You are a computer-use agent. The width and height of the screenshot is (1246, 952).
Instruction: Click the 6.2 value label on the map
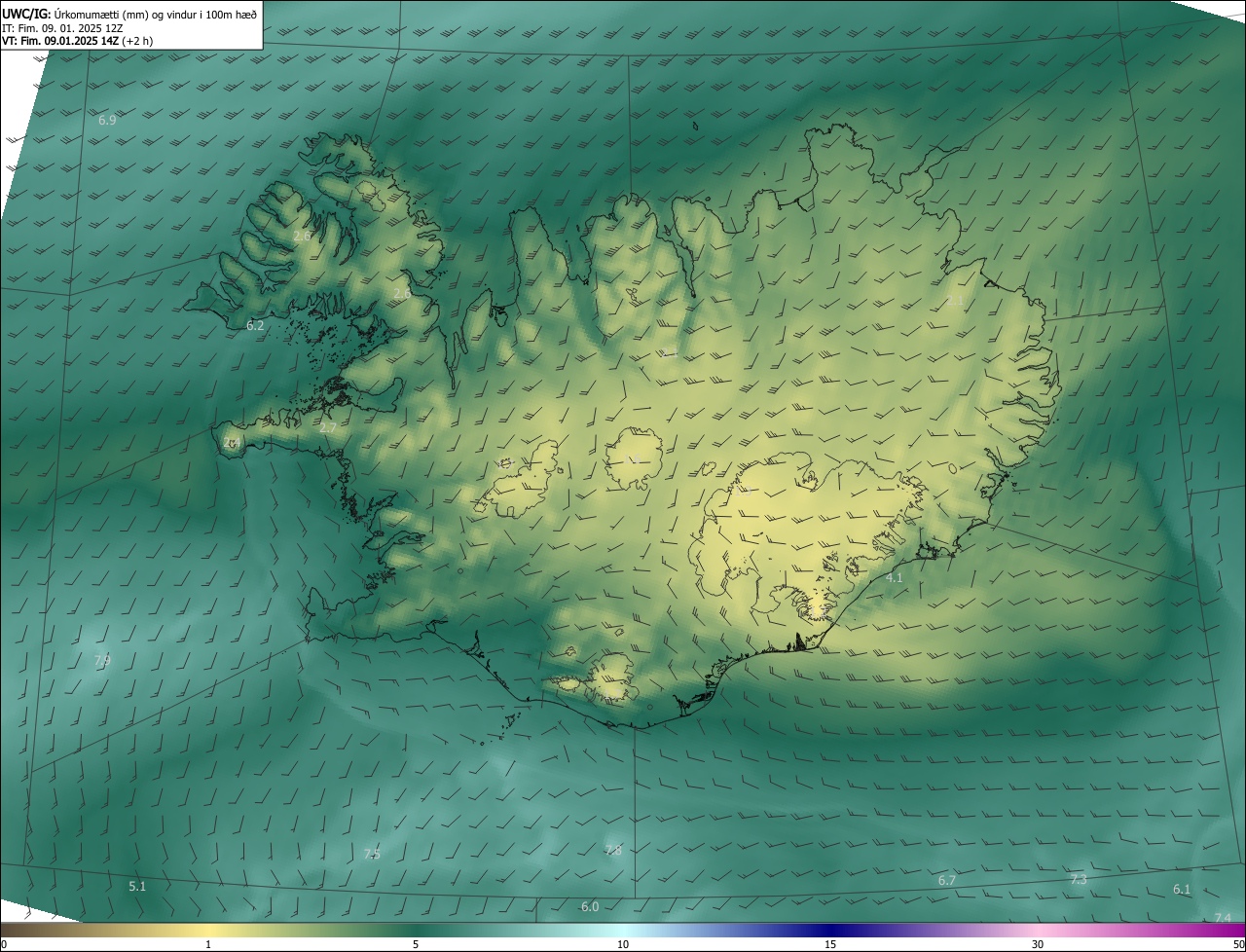[255, 325]
